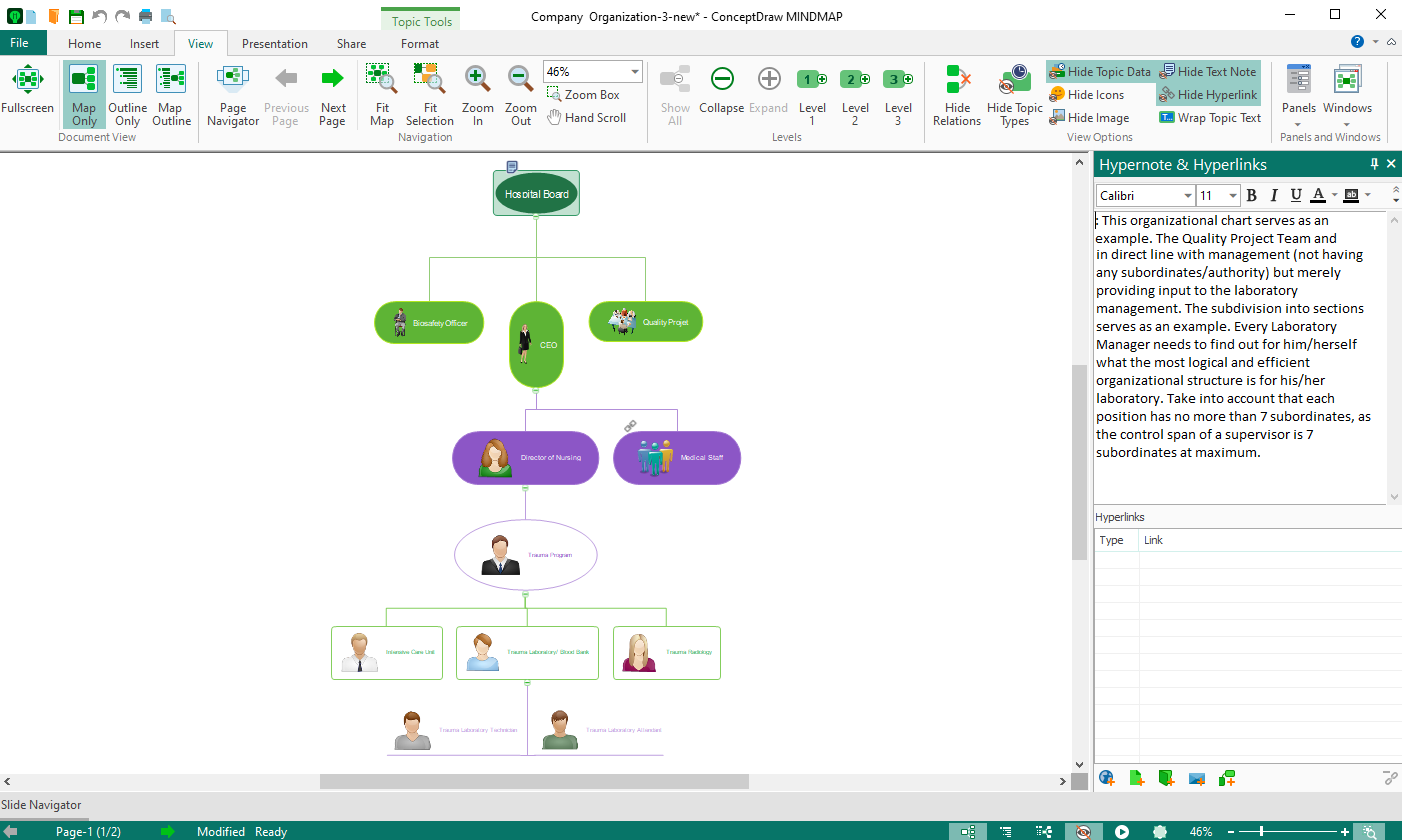Viewport: 1402px width, 840px height.
Task: Collapse the selected topic levels
Action: click(722, 89)
